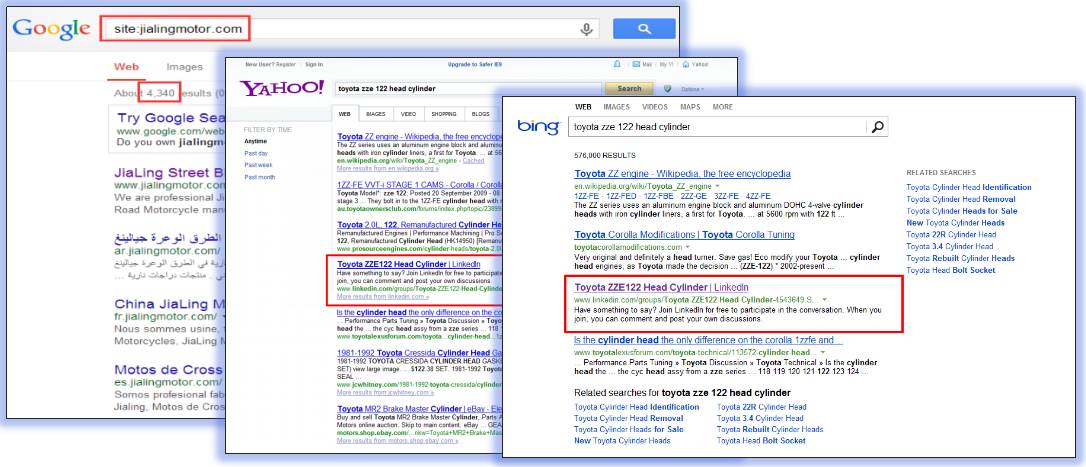Viewport: 1086px width, 467px height.
Task: Click More results from en.wikipedia.org
Action: click(x=388, y=168)
